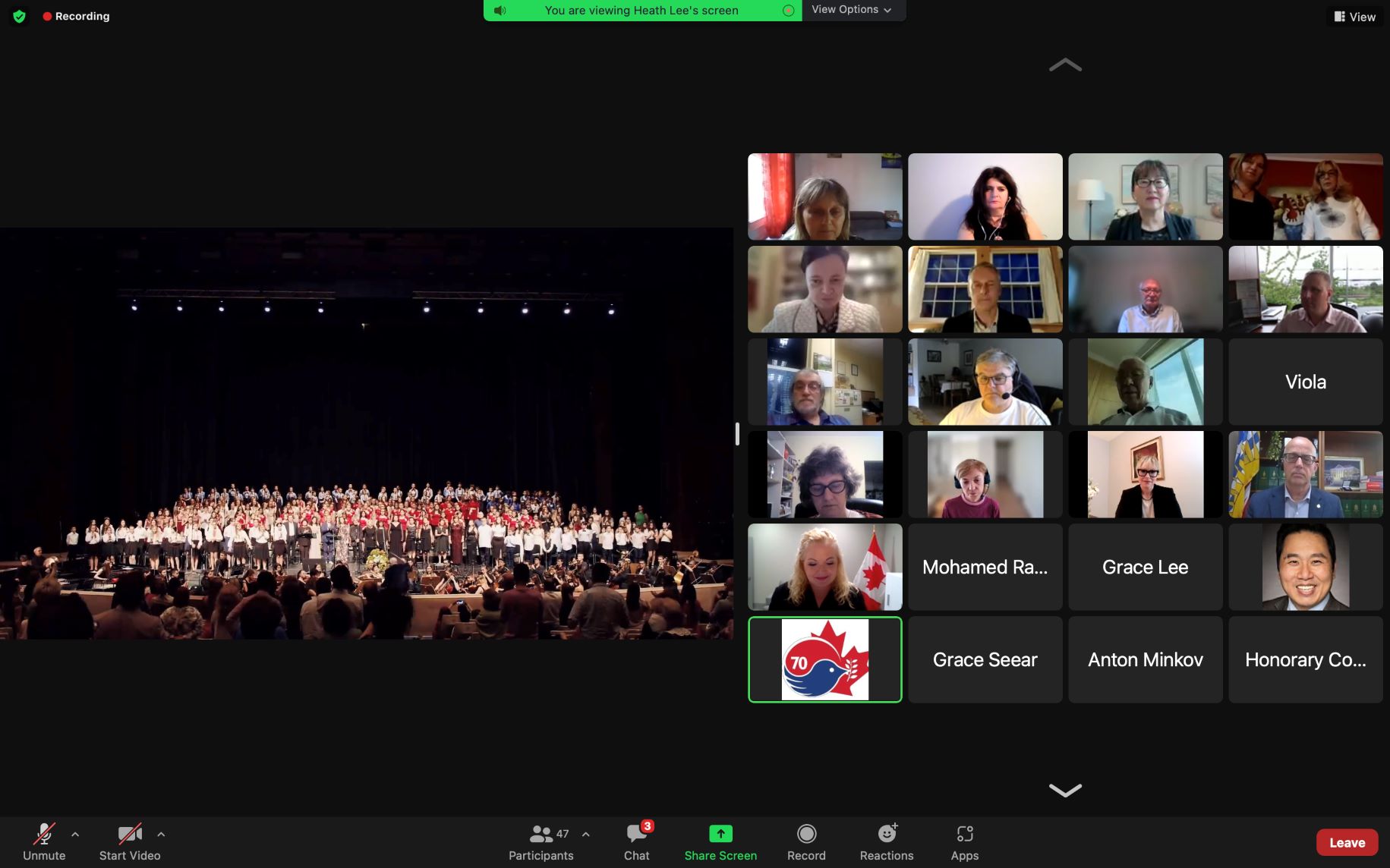Start Video camera toggle
Viewport: 1390px width, 868px height.
click(x=130, y=842)
